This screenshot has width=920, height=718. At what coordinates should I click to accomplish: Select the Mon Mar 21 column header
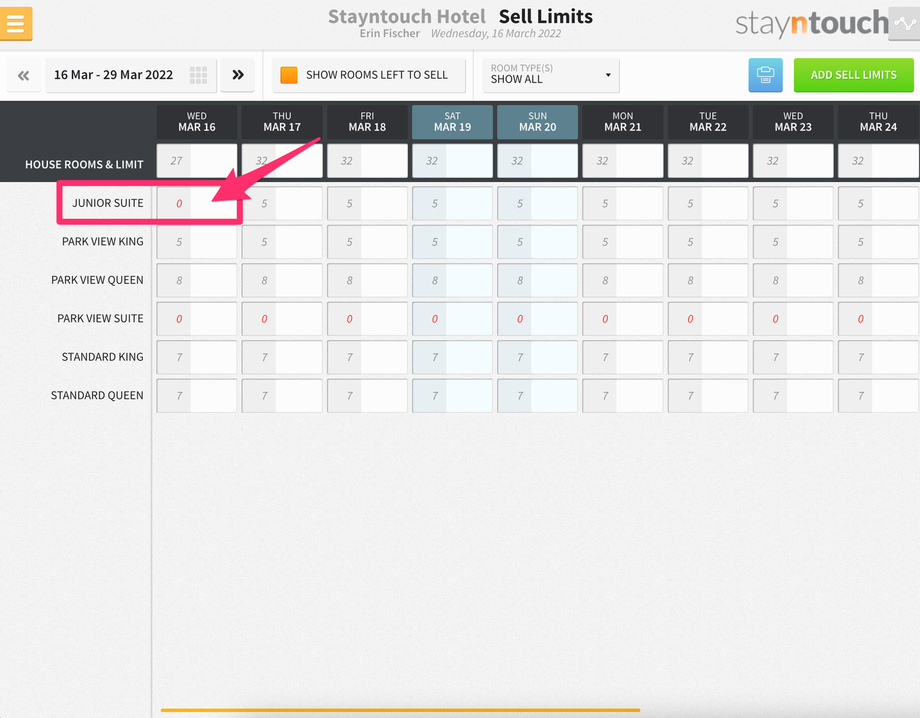[623, 122]
